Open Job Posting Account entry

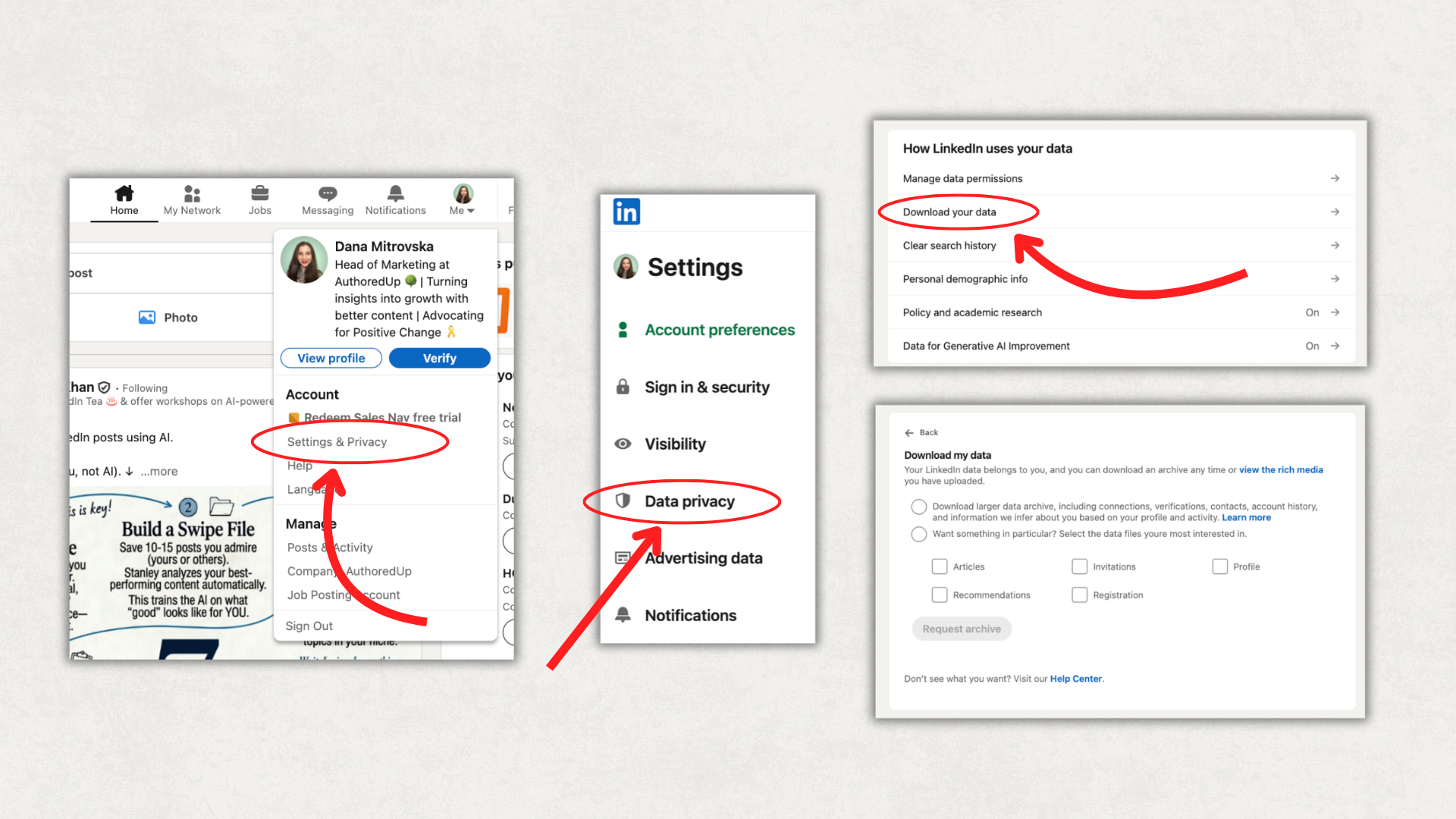[x=344, y=595]
